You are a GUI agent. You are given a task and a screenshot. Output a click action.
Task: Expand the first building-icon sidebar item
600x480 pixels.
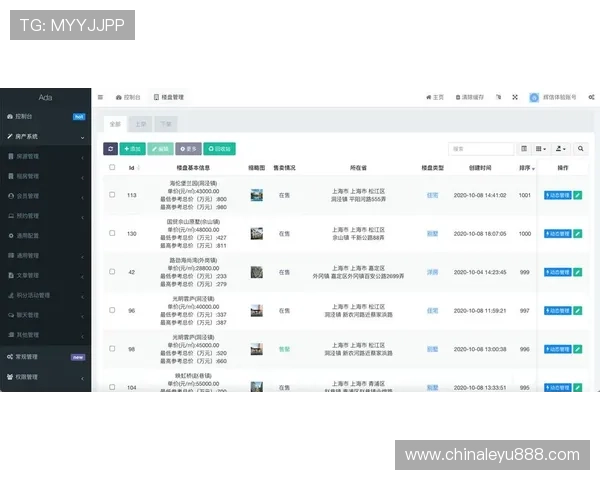pyautogui.click(x=46, y=156)
